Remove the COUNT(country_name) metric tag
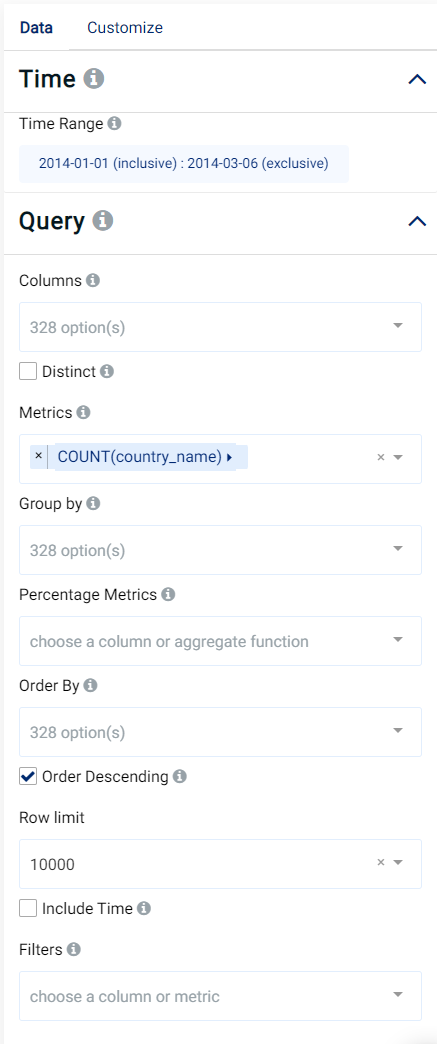 (x=39, y=457)
